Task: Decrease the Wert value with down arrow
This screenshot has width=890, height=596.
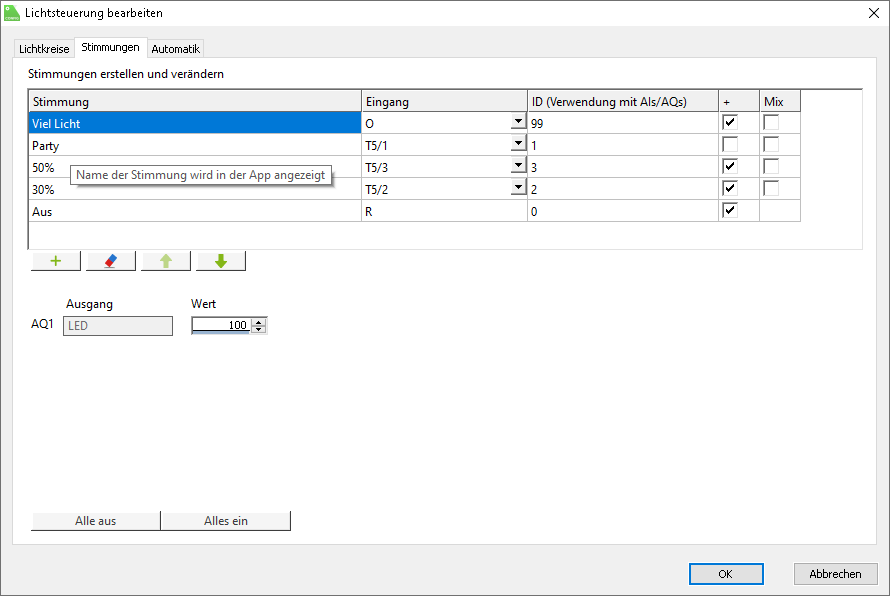Action: 260,329
